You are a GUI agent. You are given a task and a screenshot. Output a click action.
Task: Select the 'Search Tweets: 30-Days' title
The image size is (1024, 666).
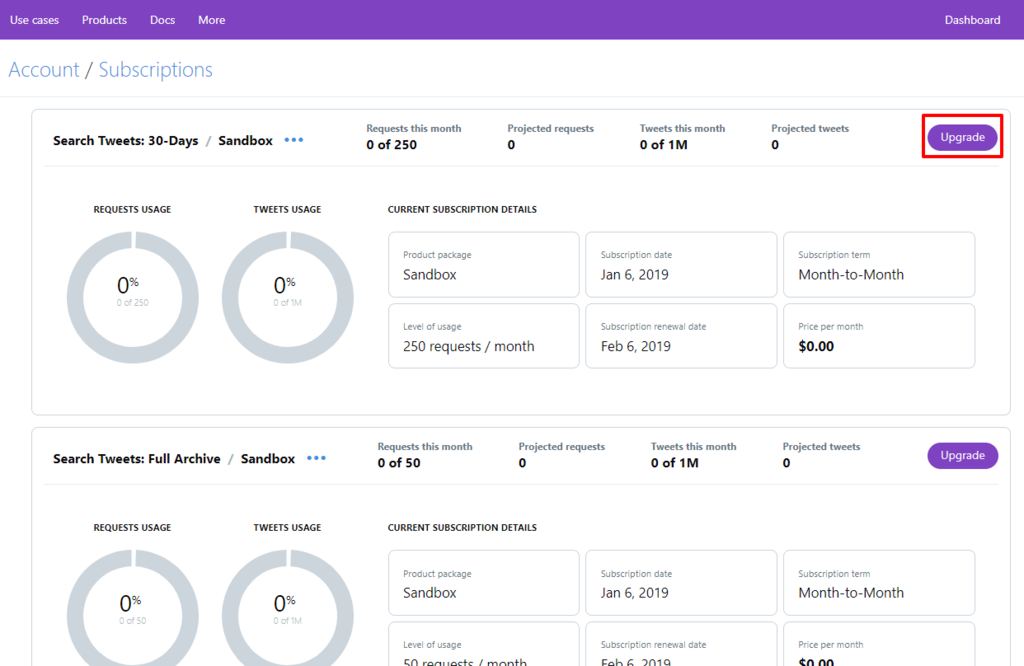125,140
